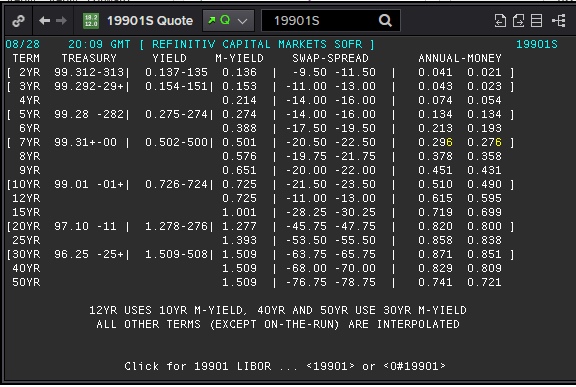The width and height of the screenshot is (576, 387).
Task: Click the SWAP-SPREAD column header
Action: point(331,58)
